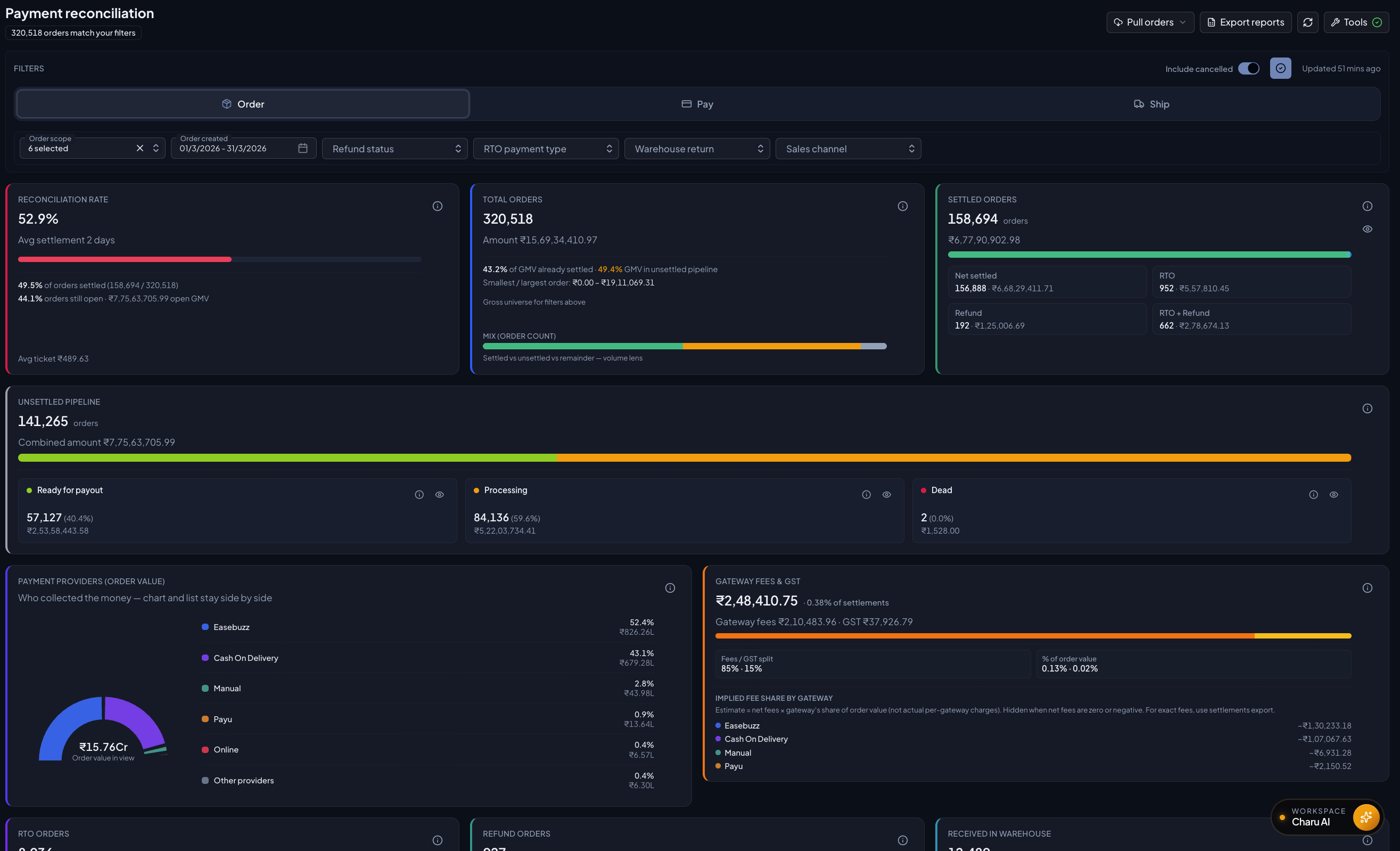
Task: Click the refresh icon beside Export reports
Action: 1307,22
